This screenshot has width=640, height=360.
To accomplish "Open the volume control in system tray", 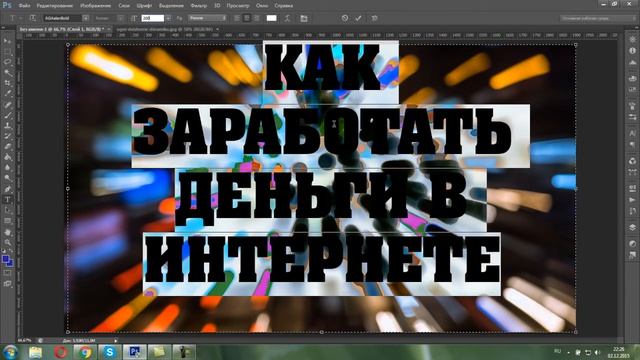I will [x=597, y=352].
